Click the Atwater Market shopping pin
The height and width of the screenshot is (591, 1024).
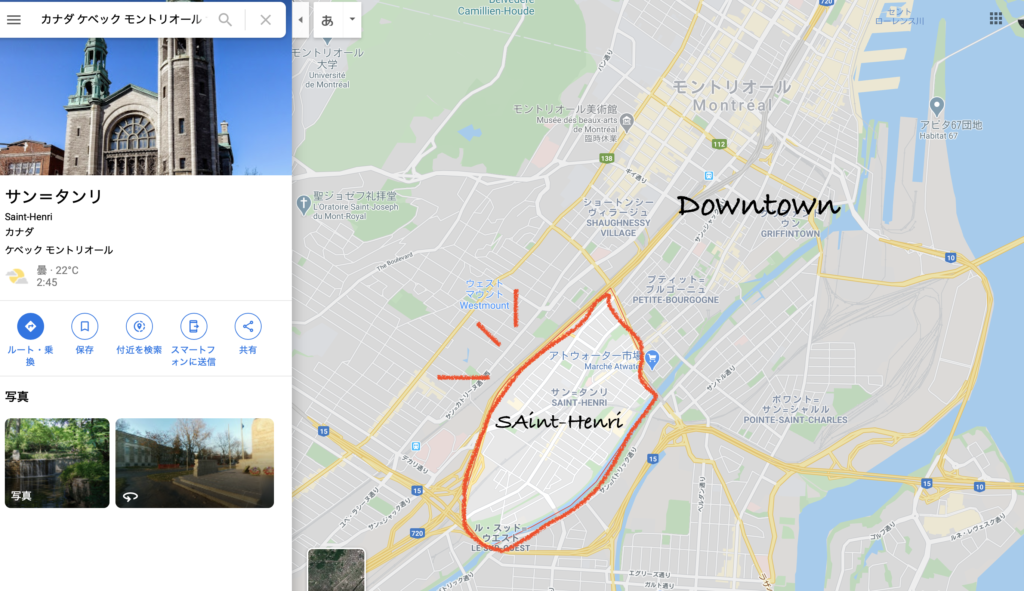[651, 358]
